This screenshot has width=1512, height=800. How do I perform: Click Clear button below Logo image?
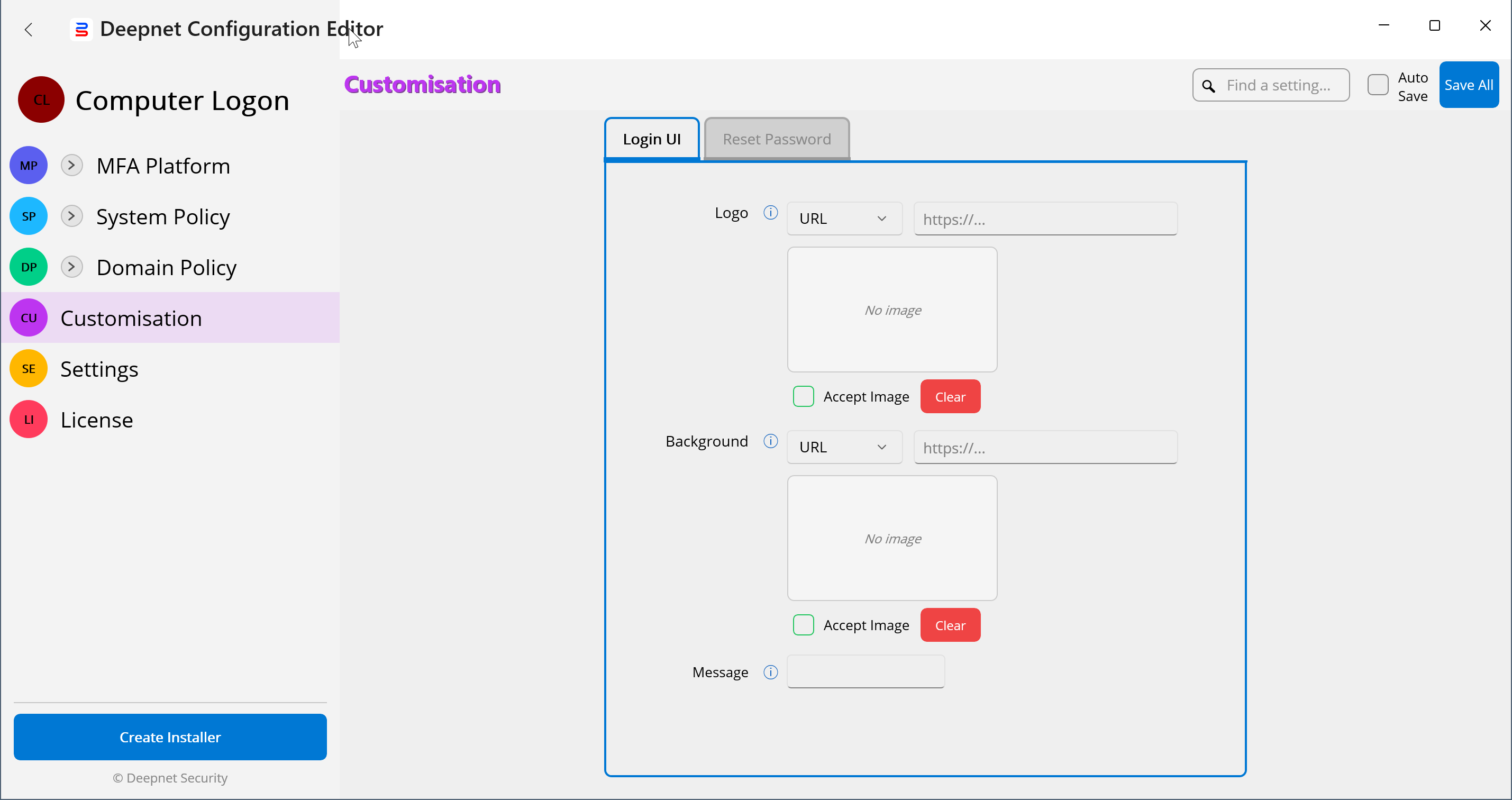(x=950, y=397)
